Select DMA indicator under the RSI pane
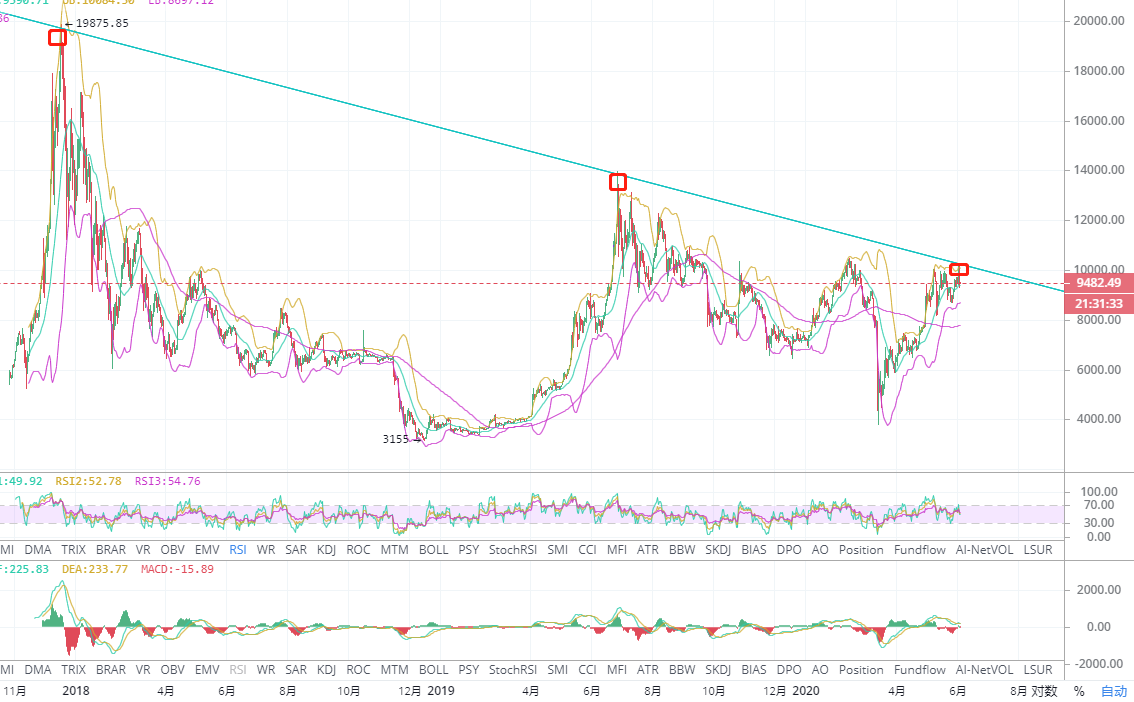The height and width of the screenshot is (702, 1134). coord(38,549)
